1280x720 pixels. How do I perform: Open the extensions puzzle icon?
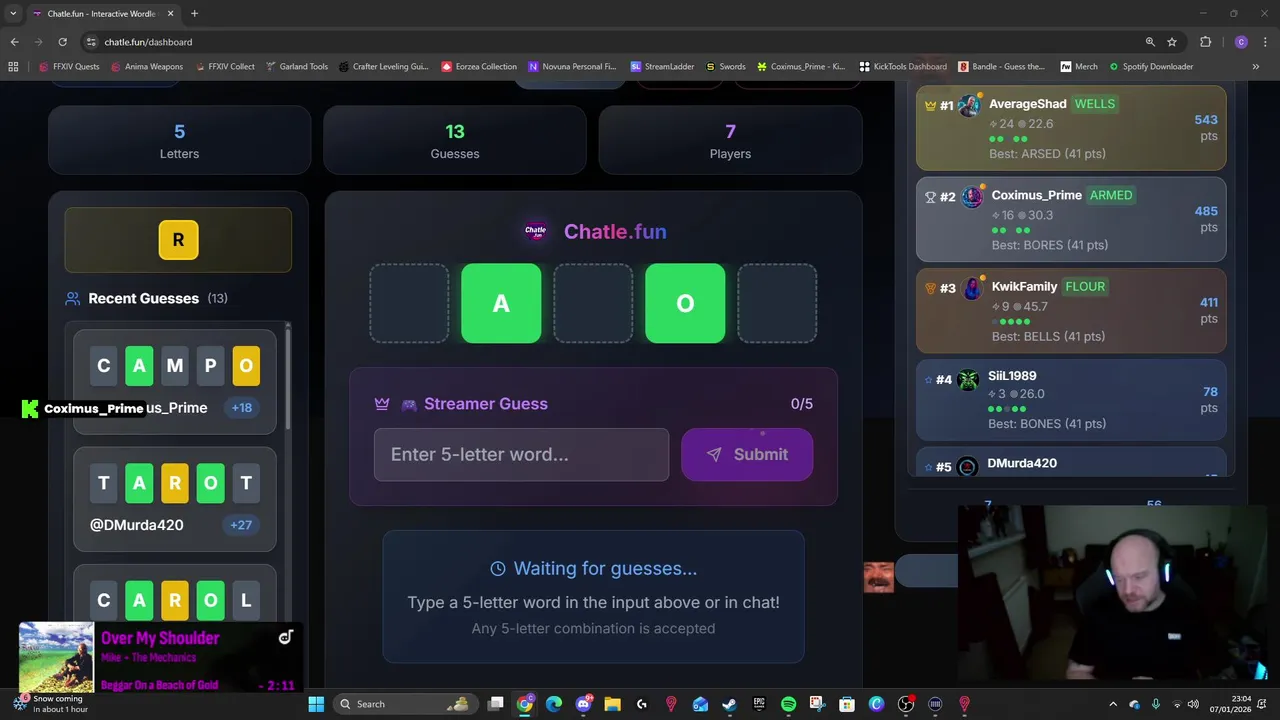click(1205, 42)
